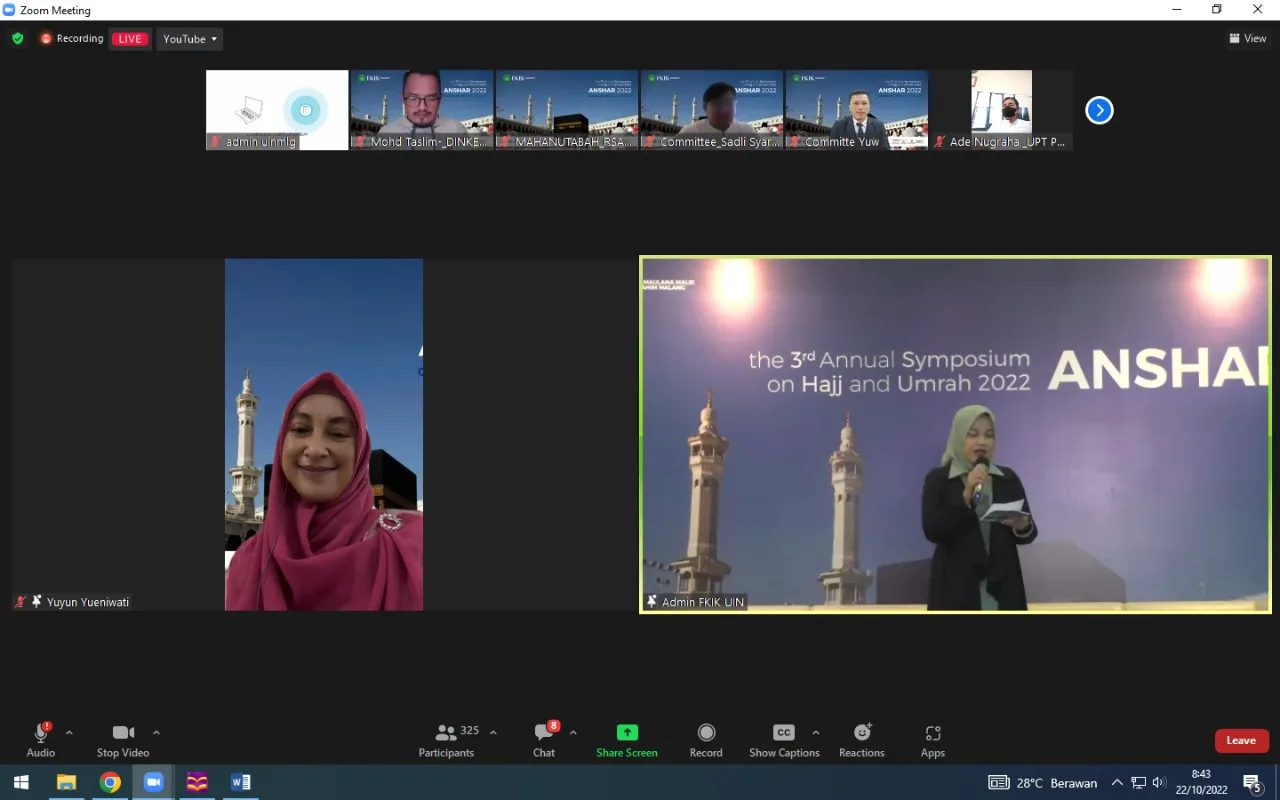The width and height of the screenshot is (1280, 800).
Task: Expand the Chat options arrow
Action: coord(573,733)
